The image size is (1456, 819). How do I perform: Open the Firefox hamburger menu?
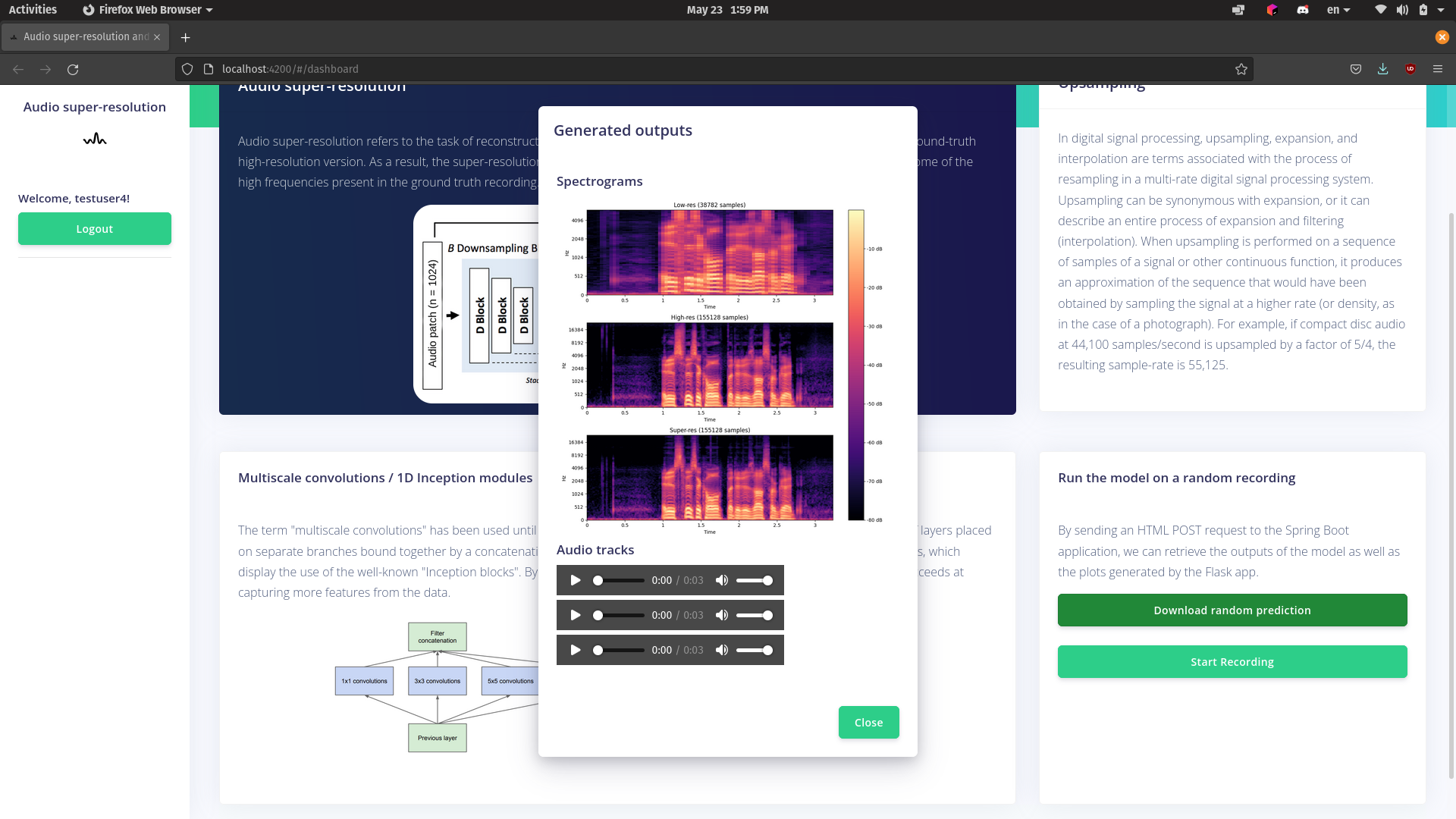point(1437,69)
